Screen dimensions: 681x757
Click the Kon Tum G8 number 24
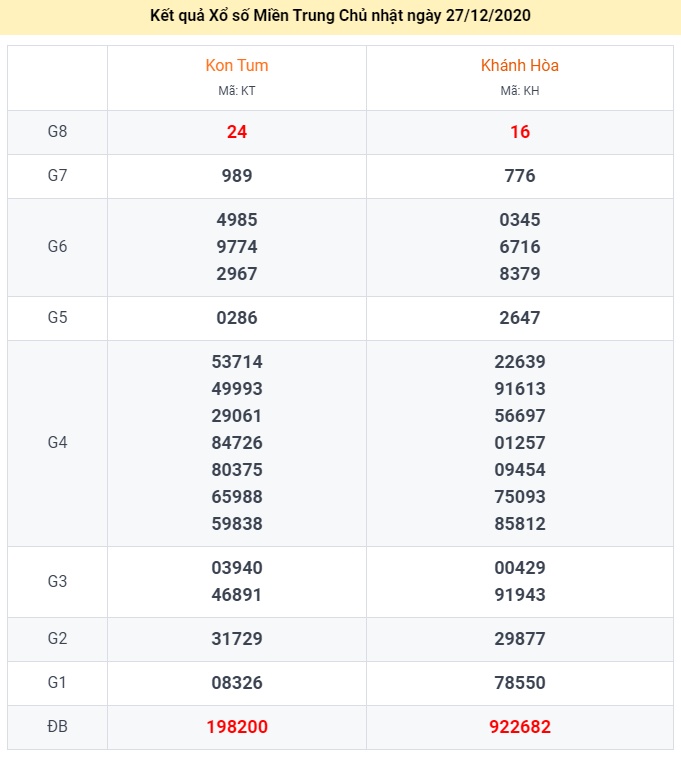pos(237,132)
